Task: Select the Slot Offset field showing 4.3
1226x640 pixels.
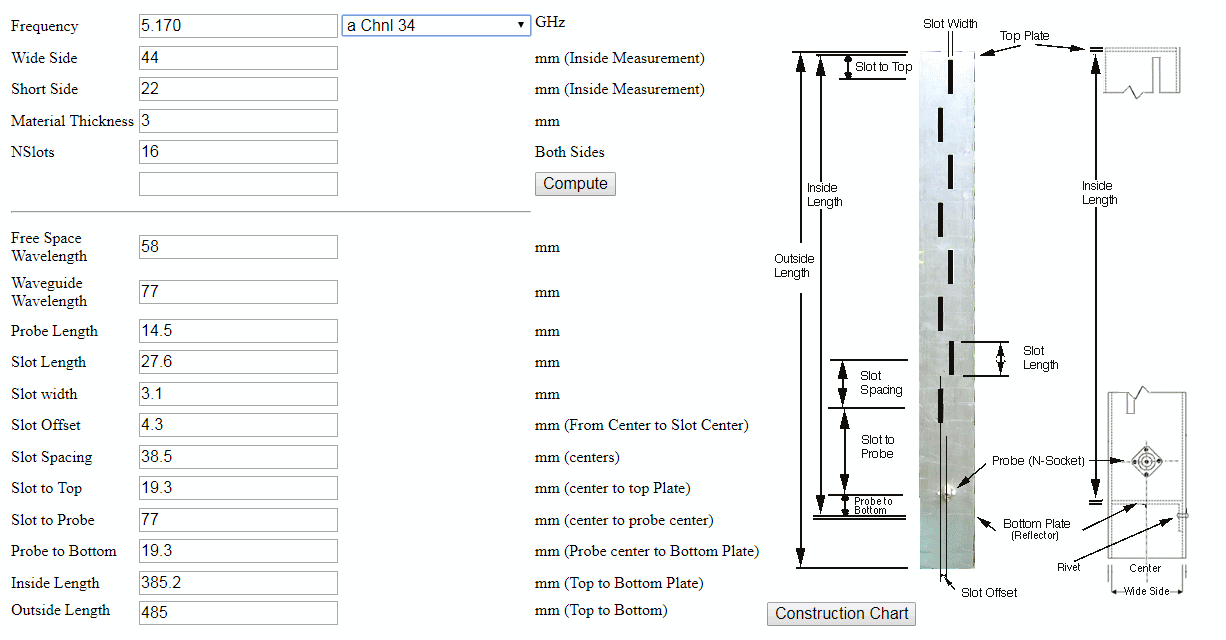Action: point(238,425)
